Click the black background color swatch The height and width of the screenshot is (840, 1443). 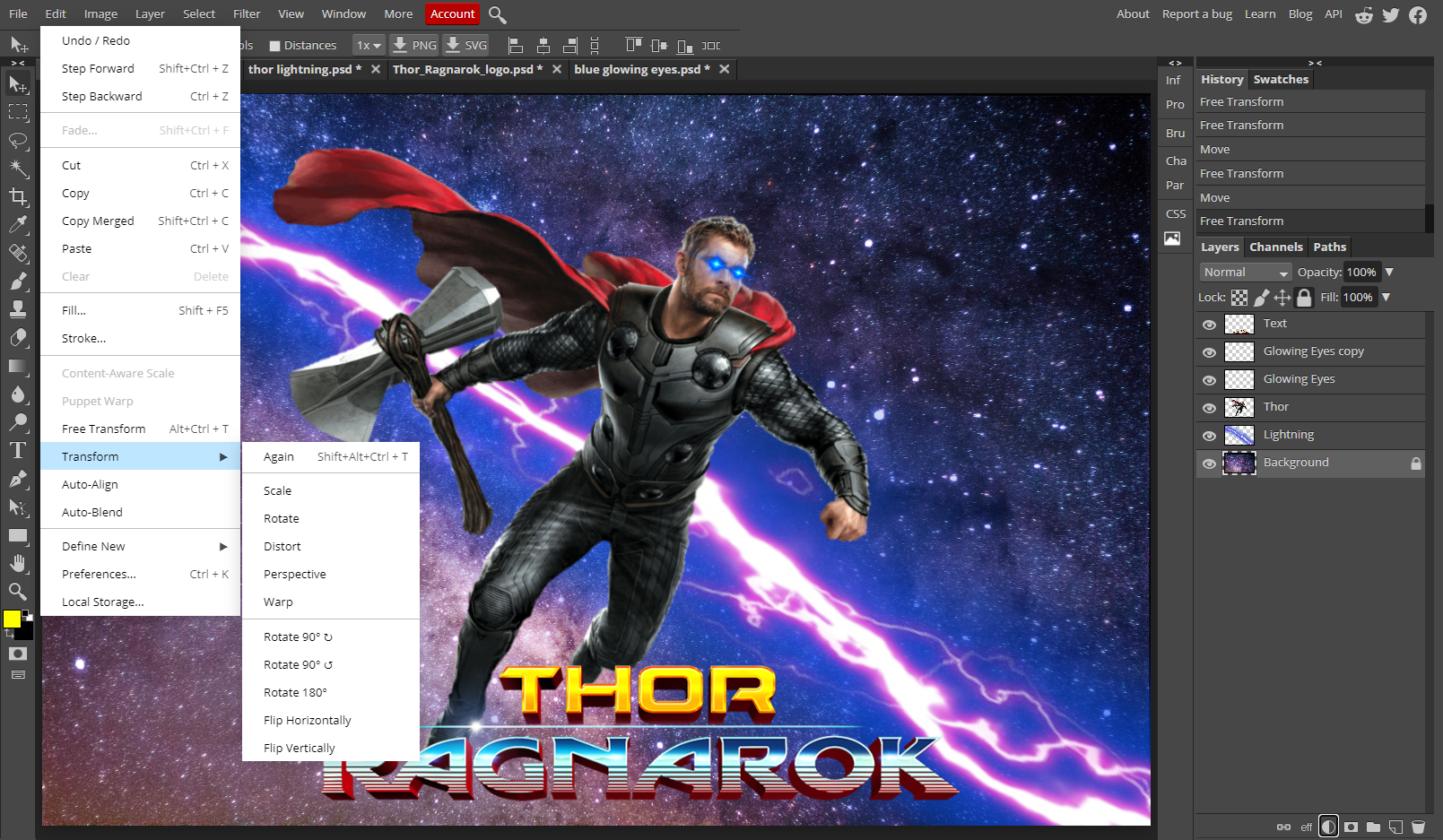point(26,633)
